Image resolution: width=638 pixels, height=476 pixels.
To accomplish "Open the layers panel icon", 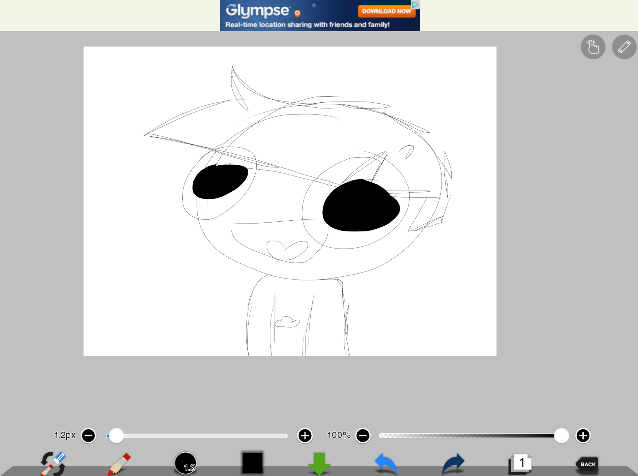I will tap(520, 464).
